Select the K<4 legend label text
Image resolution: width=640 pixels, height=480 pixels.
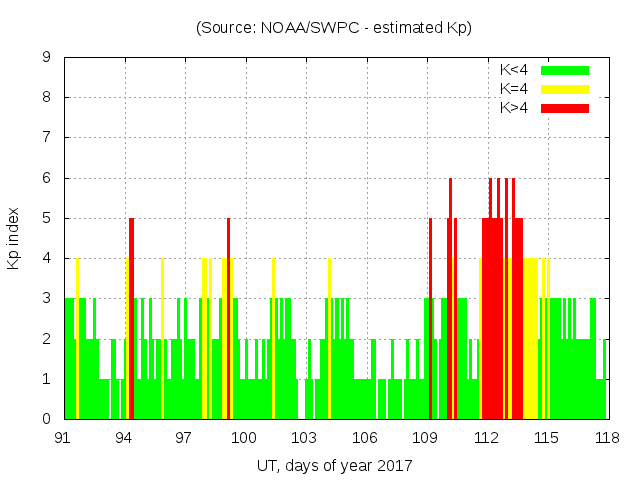pyautogui.click(x=515, y=70)
